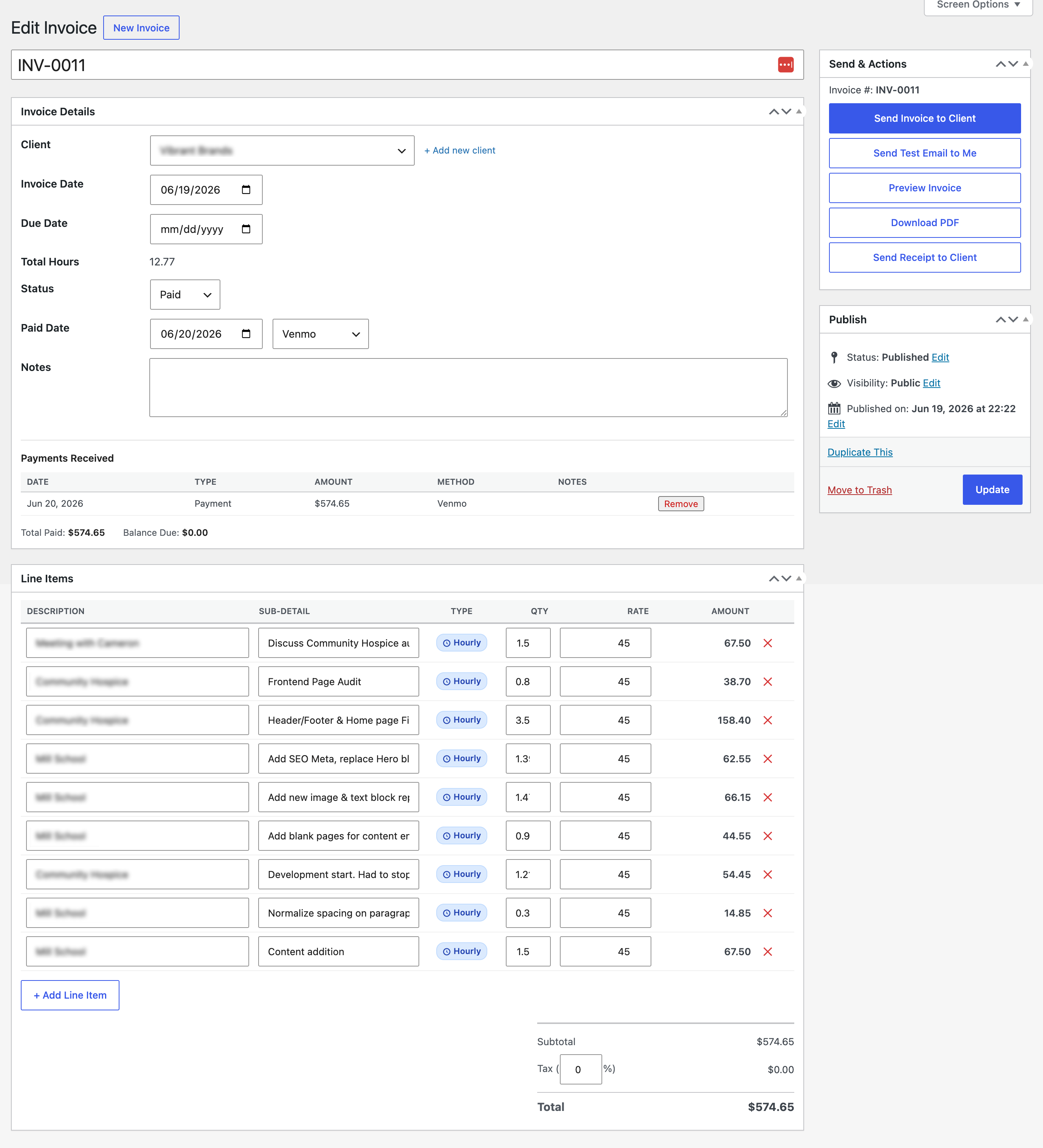
Task: Collapse the Invoice Details panel
Action: click(799, 112)
